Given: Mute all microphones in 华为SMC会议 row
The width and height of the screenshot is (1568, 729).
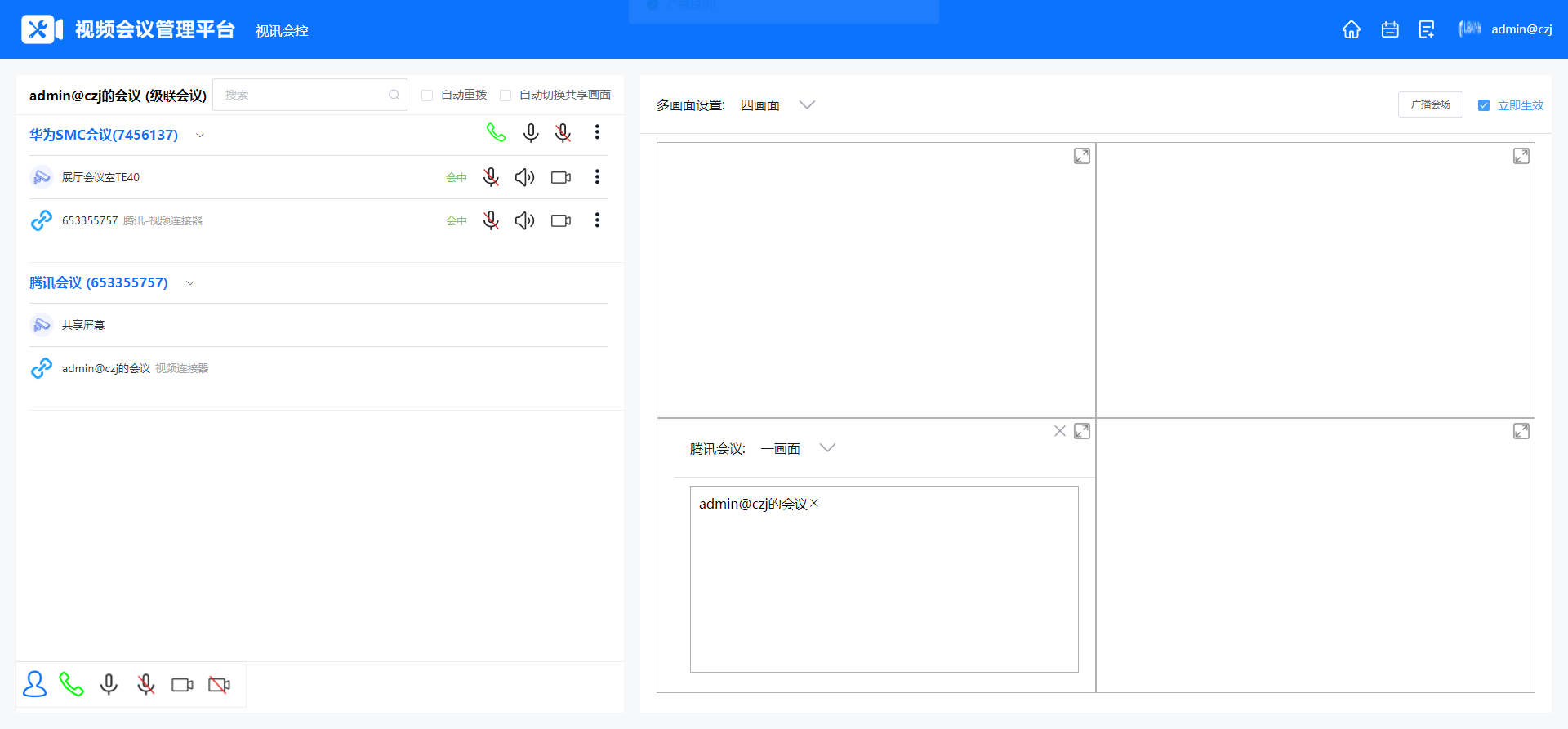Looking at the screenshot, I should (x=563, y=132).
